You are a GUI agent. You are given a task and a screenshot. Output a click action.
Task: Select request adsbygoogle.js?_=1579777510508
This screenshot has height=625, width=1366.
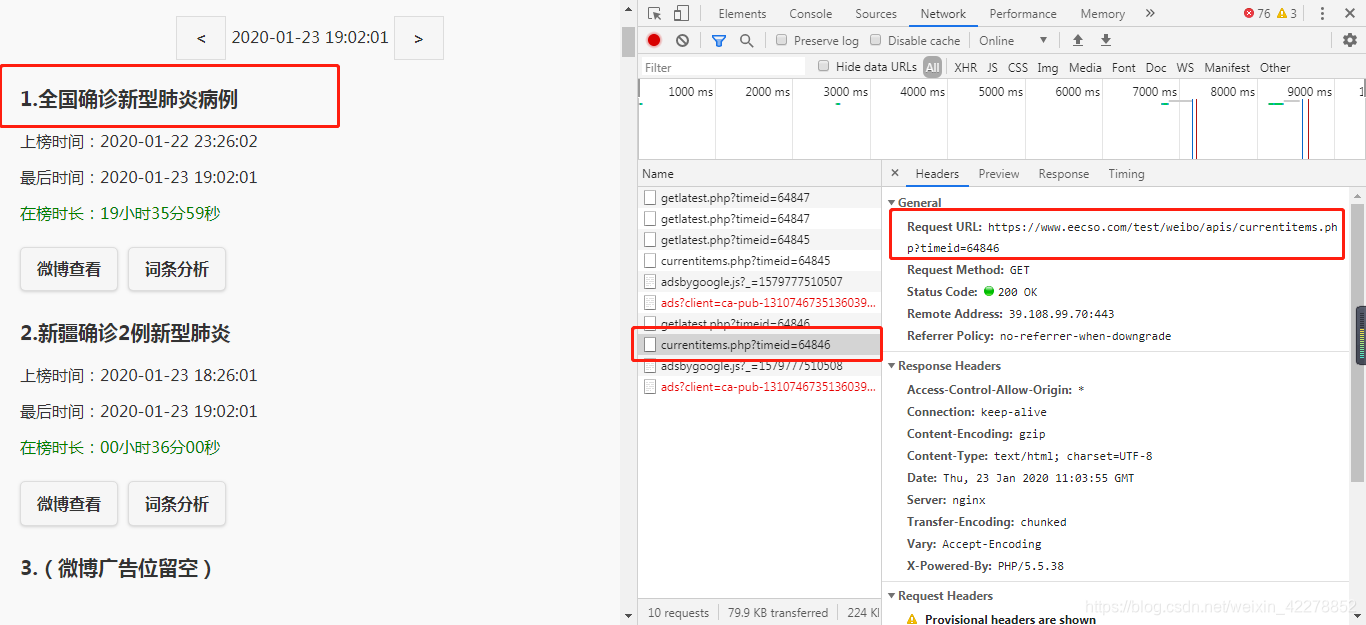point(759,366)
